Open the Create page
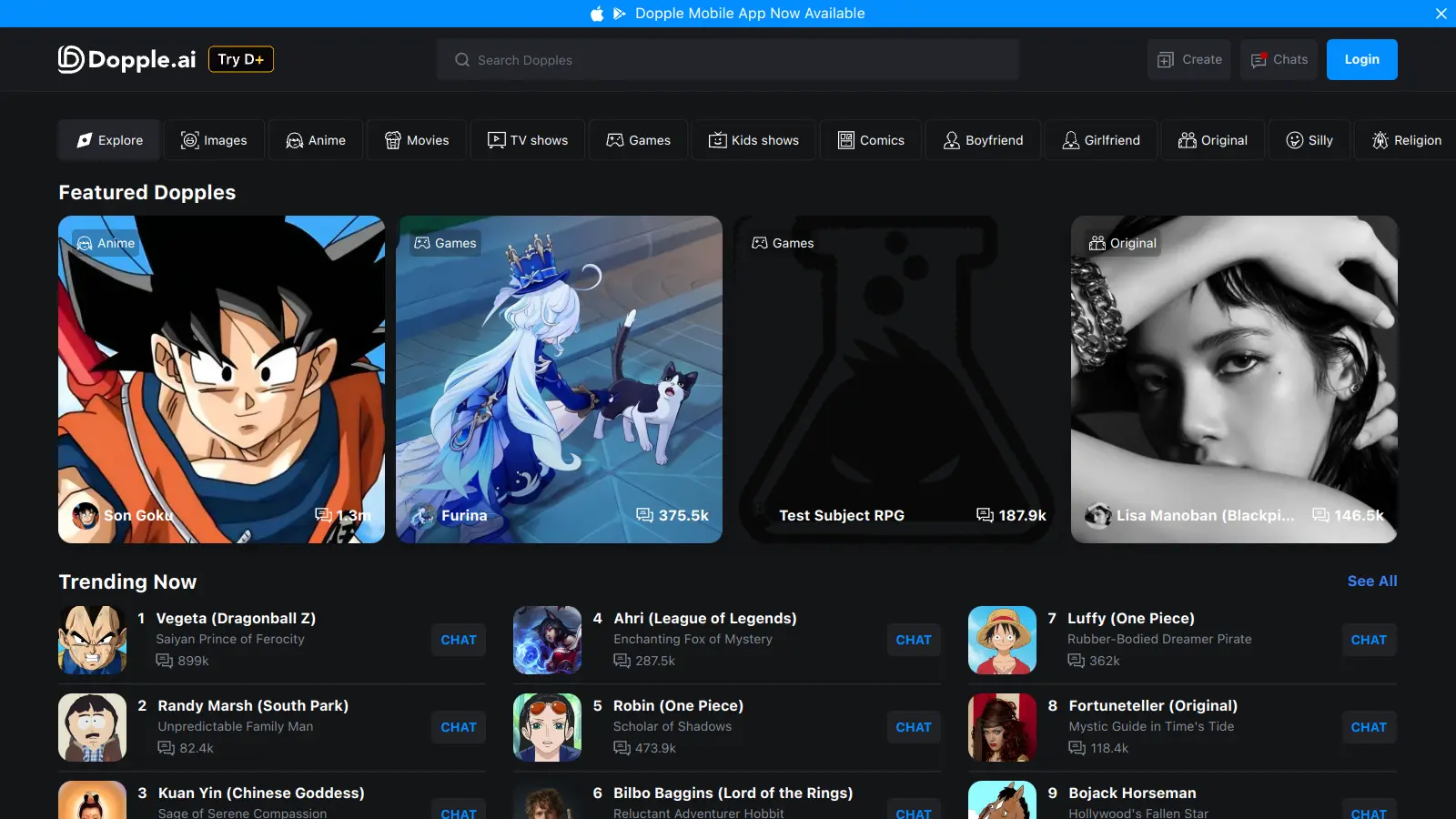The height and width of the screenshot is (819, 1456). [1188, 59]
